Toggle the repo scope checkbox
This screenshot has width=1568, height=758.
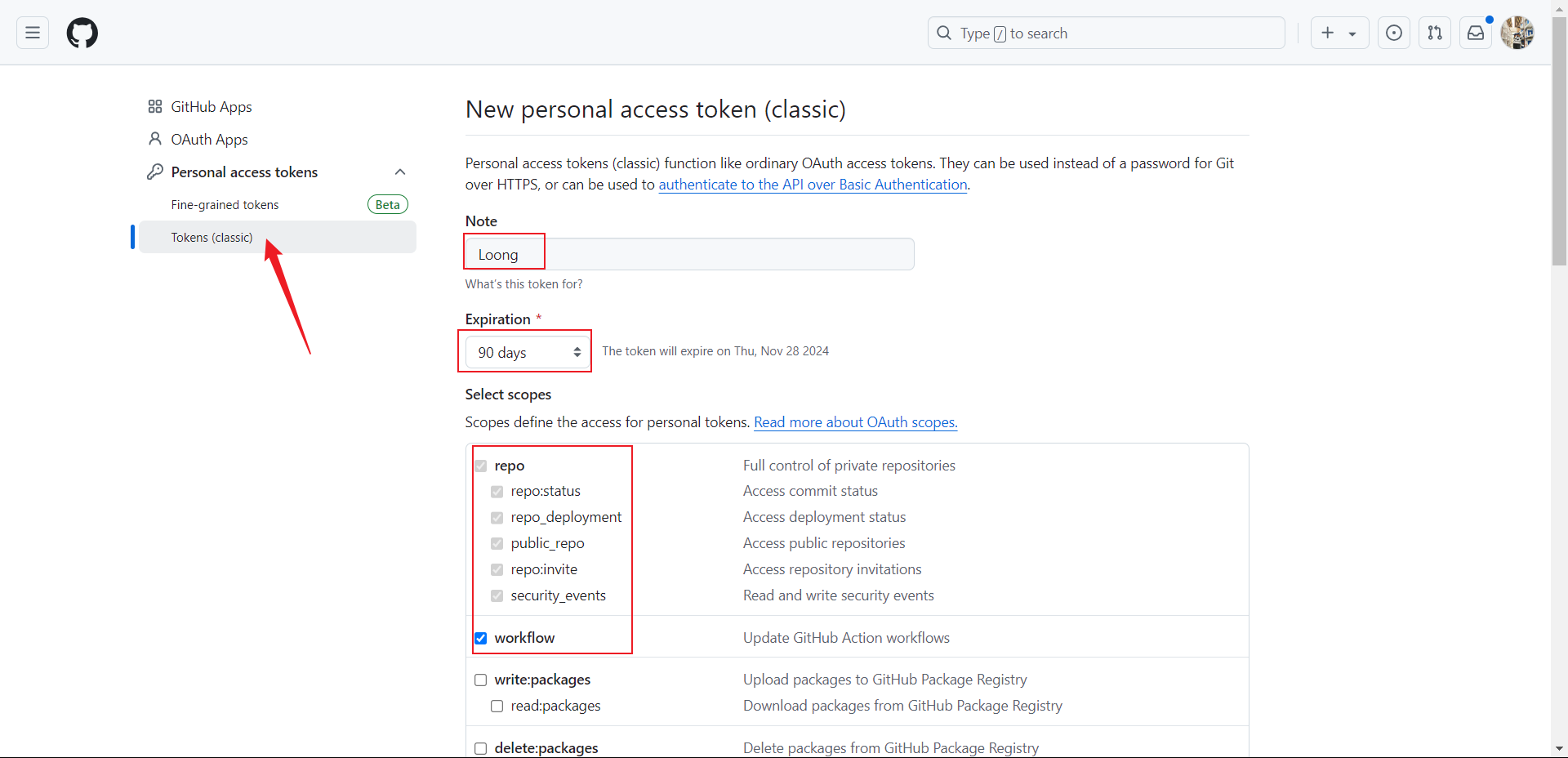click(x=481, y=466)
